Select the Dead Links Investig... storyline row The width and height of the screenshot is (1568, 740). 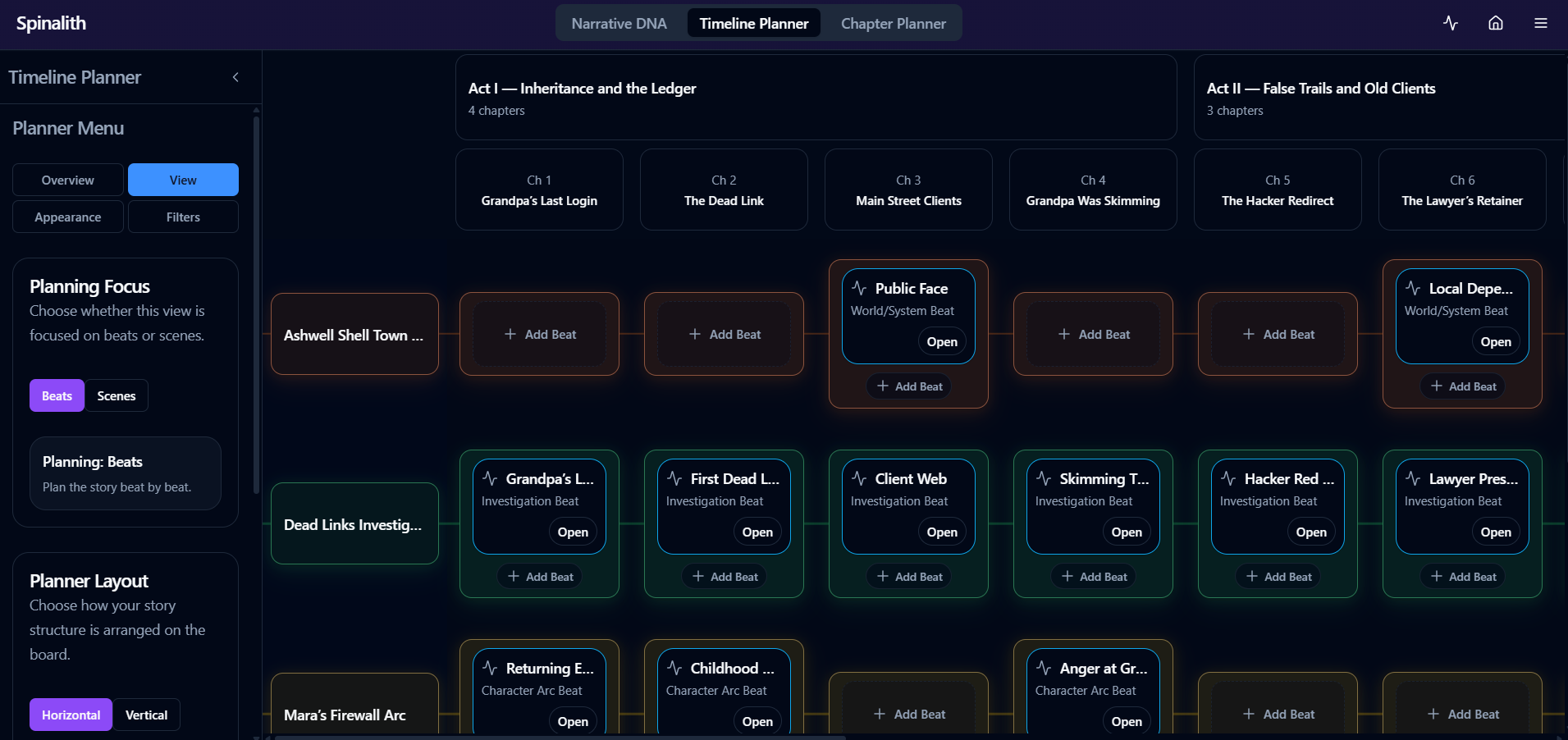(354, 523)
